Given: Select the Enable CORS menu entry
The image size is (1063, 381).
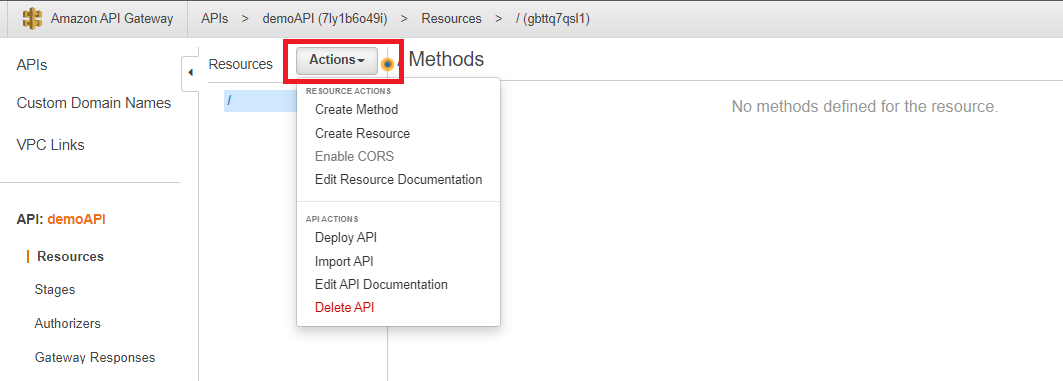Looking at the screenshot, I should click(355, 157).
